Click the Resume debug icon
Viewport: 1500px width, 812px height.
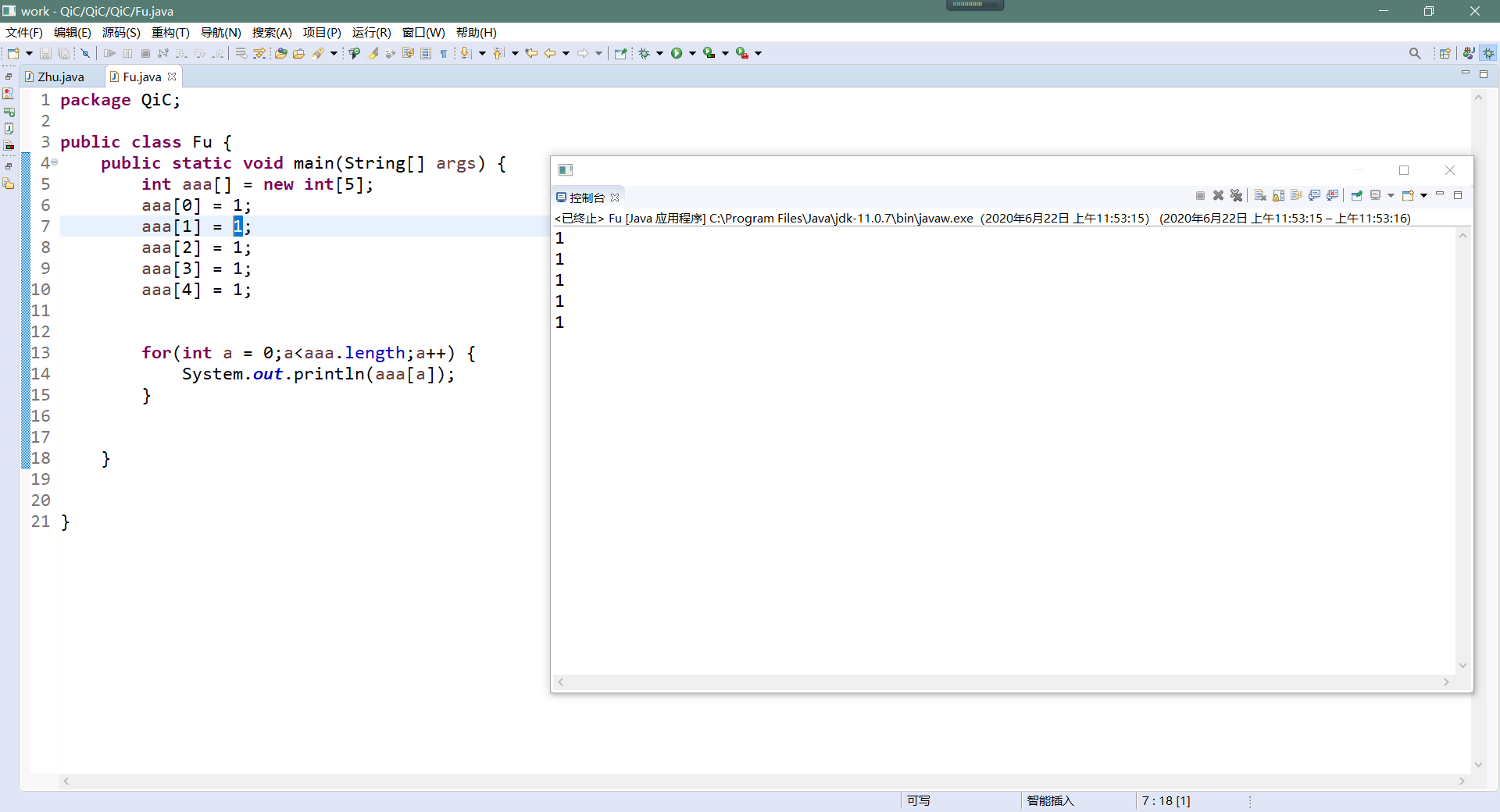click(x=109, y=53)
